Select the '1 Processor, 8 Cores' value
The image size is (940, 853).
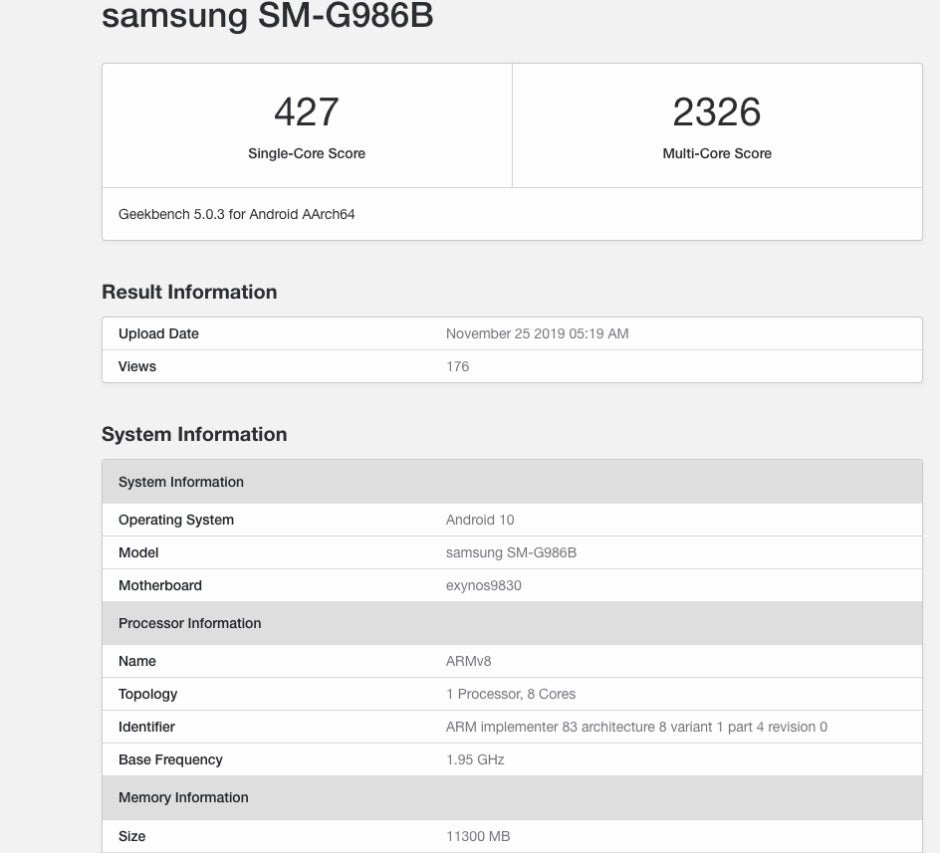[510, 694]
